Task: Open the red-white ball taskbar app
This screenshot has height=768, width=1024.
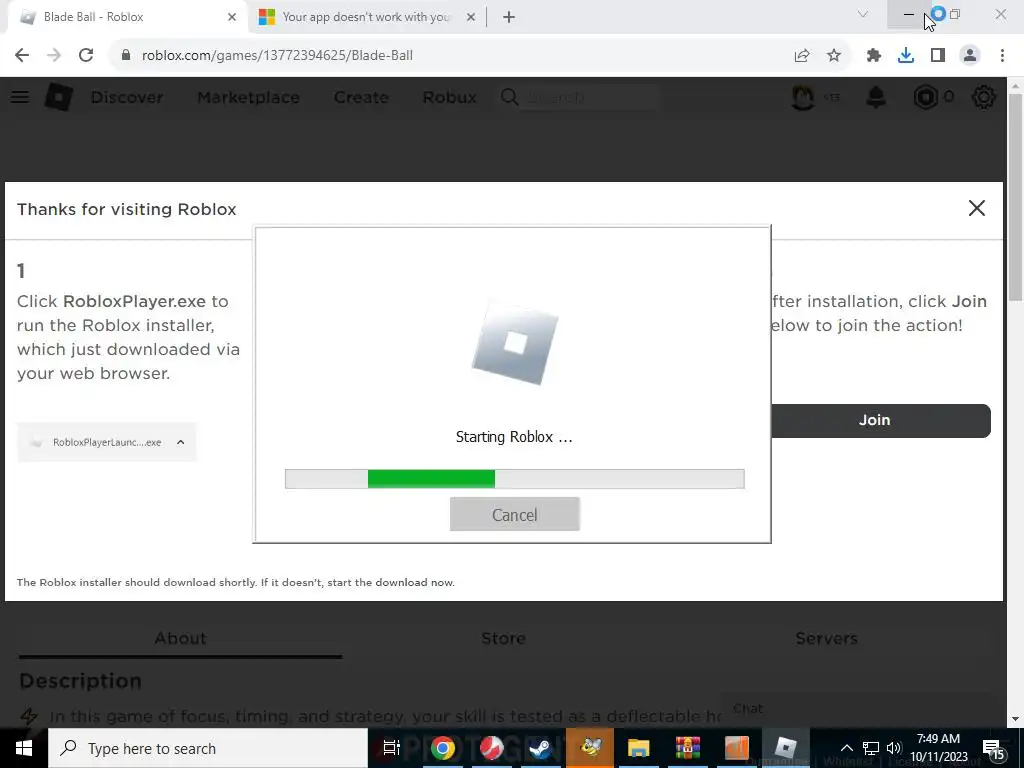Action: tap(491, 748)
